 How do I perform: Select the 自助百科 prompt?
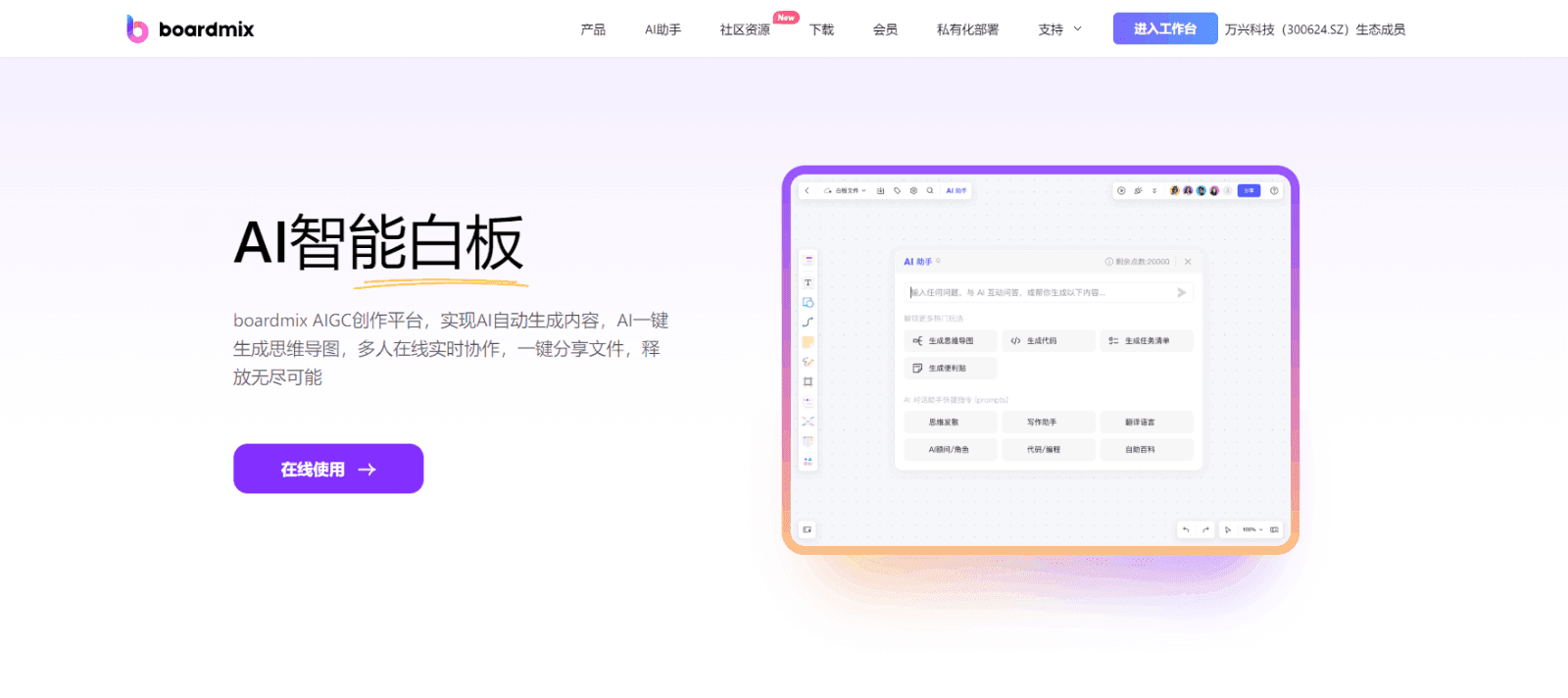1147,450
